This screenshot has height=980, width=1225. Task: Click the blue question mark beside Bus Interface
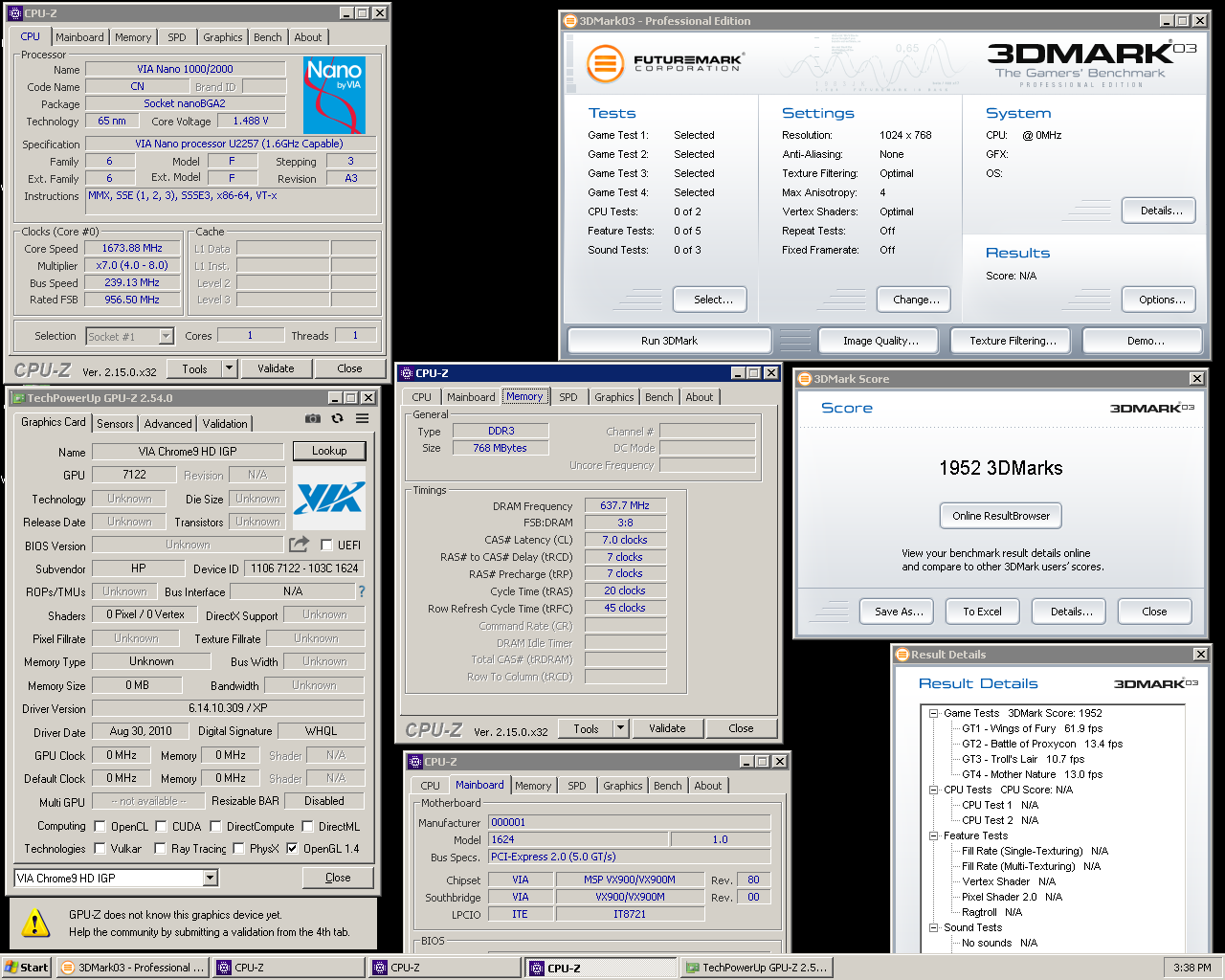click(361, 591)
